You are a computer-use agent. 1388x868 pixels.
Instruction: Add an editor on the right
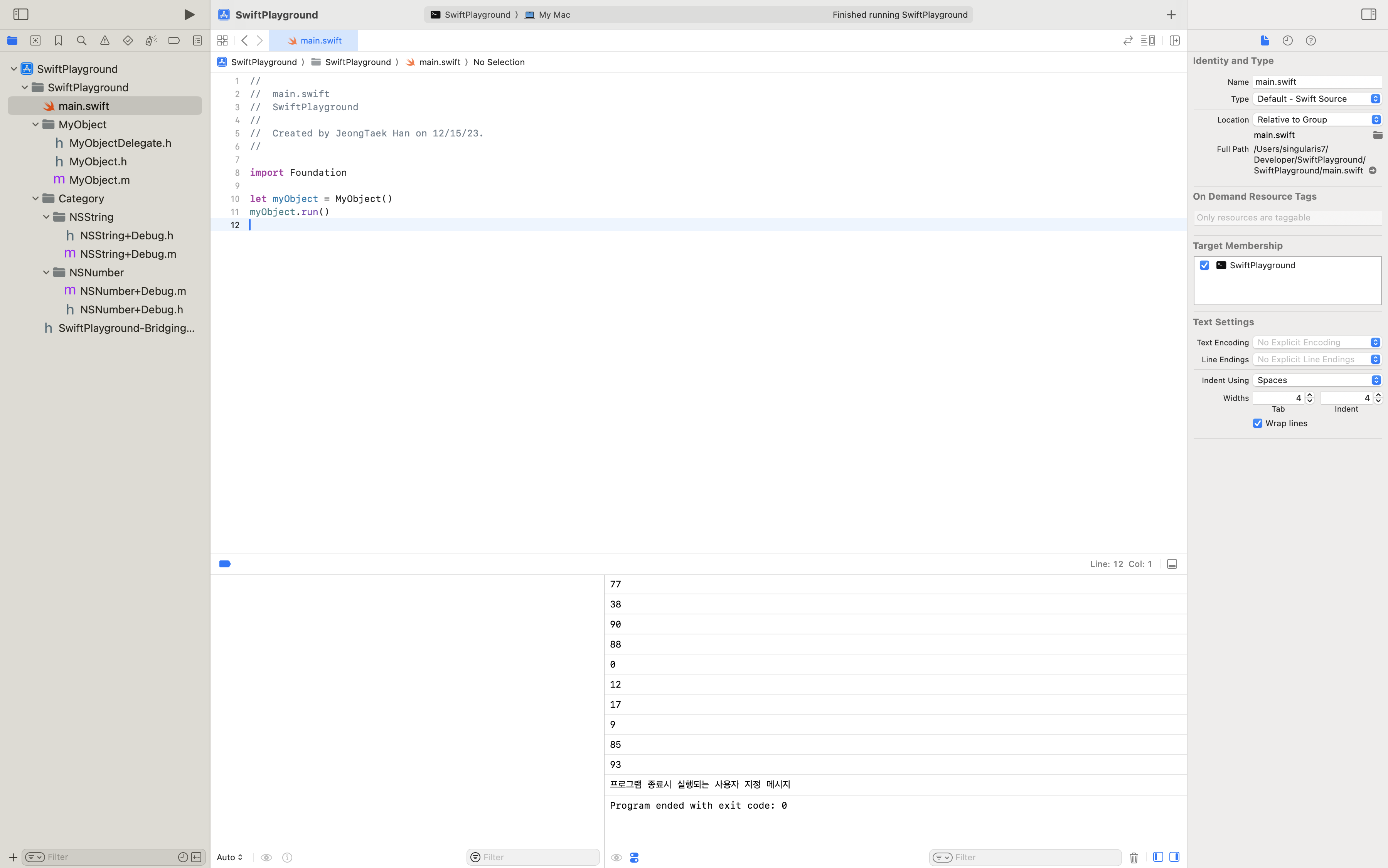1174,40
